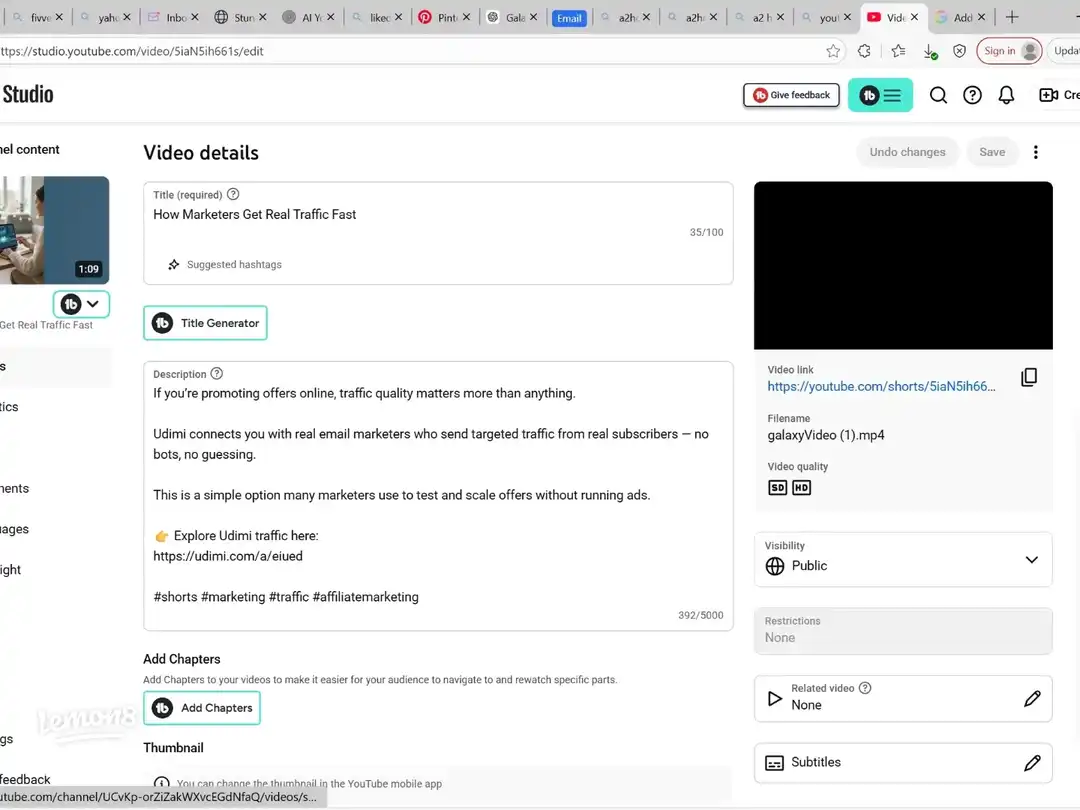Open the three-dot more options menu
The image size is (1080, 810).
[x=1036, y=152]
